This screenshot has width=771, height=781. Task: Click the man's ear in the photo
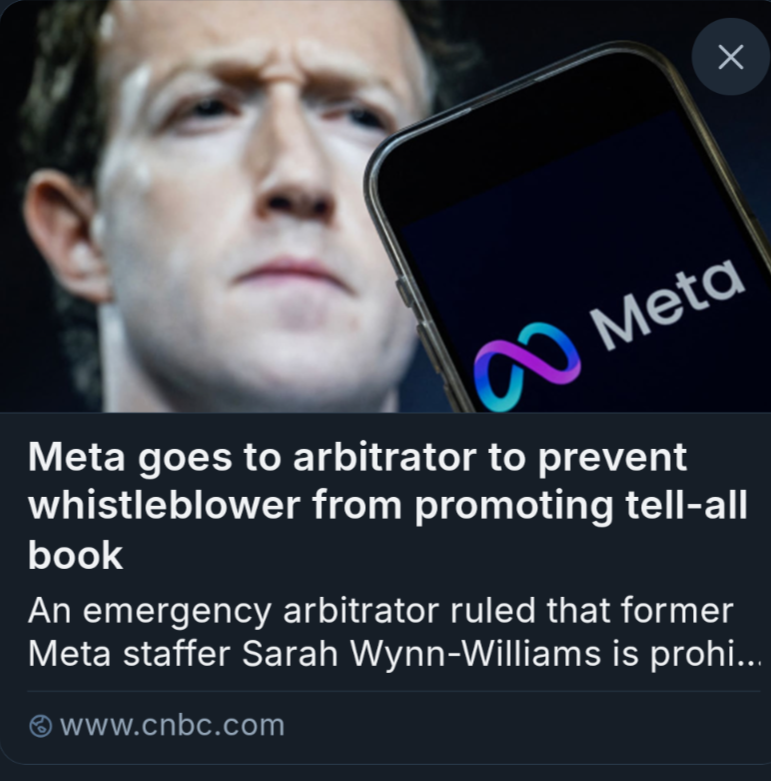coord(62,235)
